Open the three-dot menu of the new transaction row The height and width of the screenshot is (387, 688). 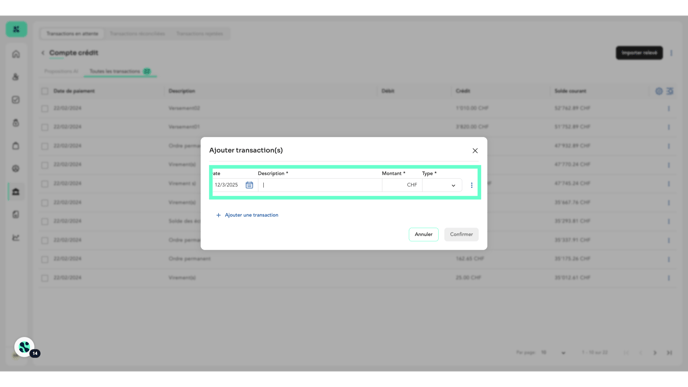472,185
